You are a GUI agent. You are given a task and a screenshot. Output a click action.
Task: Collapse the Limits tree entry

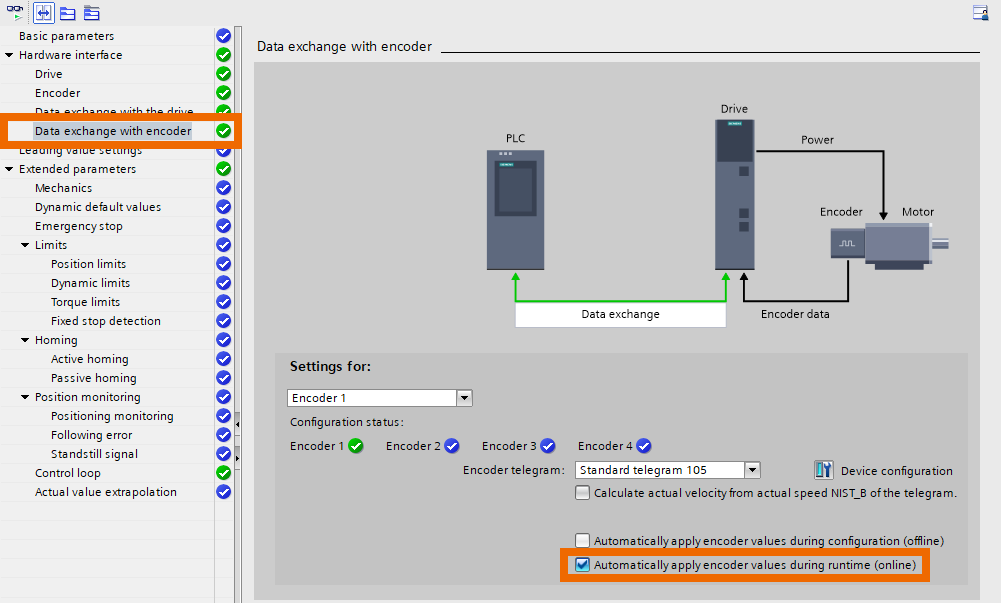click(24, 245)
